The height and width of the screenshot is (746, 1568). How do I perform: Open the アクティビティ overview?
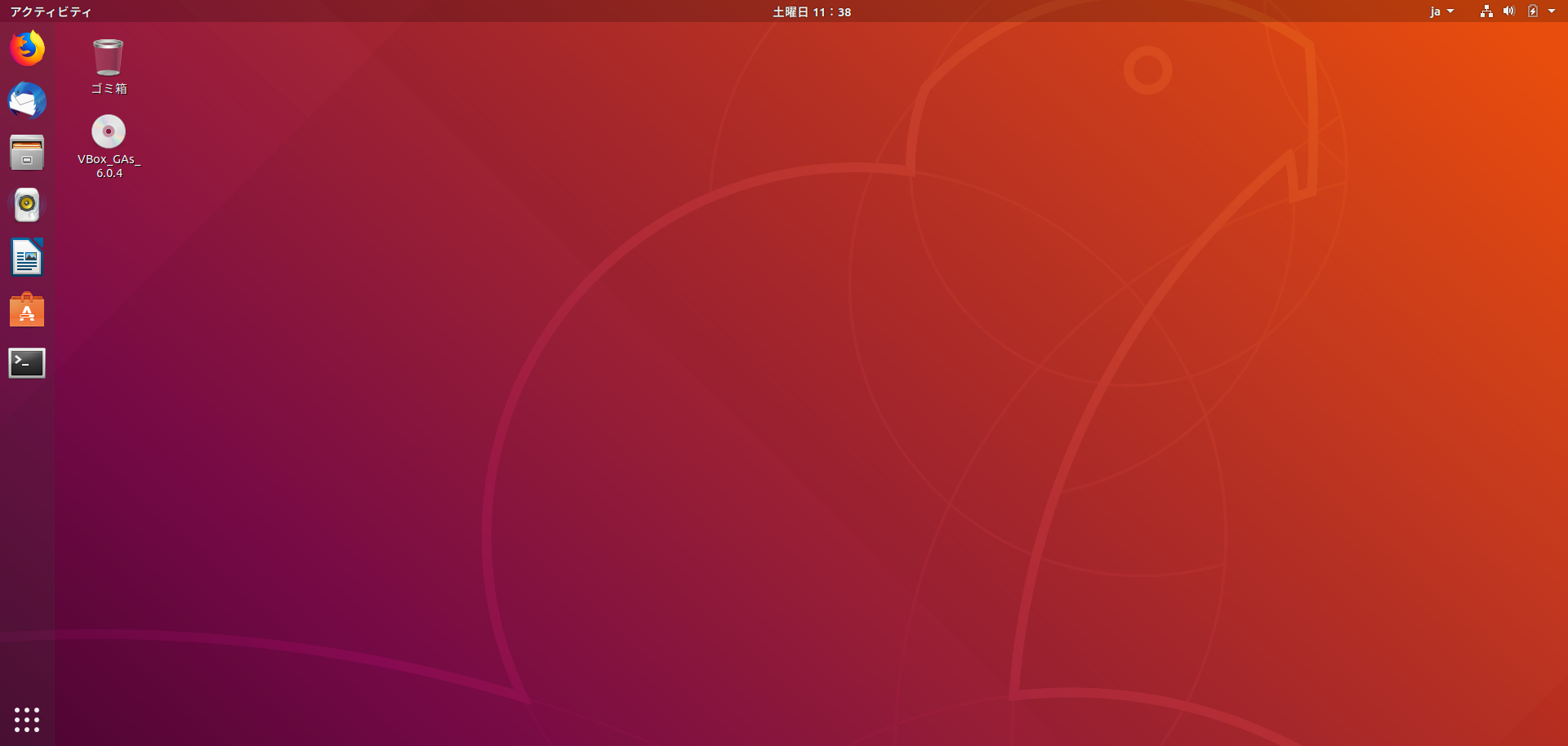(x=50, y=11)
